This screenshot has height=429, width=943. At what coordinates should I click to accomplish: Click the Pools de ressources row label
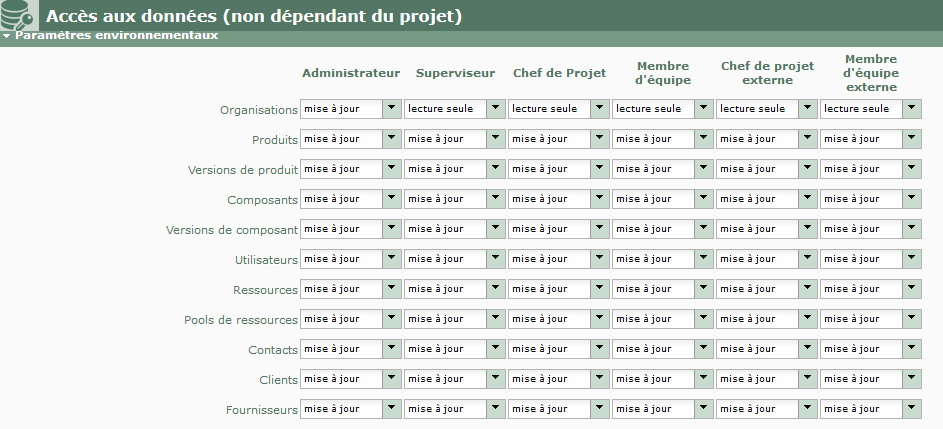pyautogui.click(x=241, y=321)
